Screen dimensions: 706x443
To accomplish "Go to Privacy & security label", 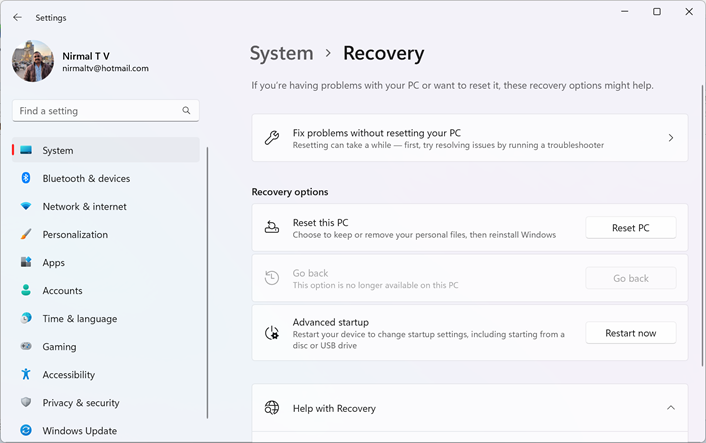I will [x=81, y=402].
